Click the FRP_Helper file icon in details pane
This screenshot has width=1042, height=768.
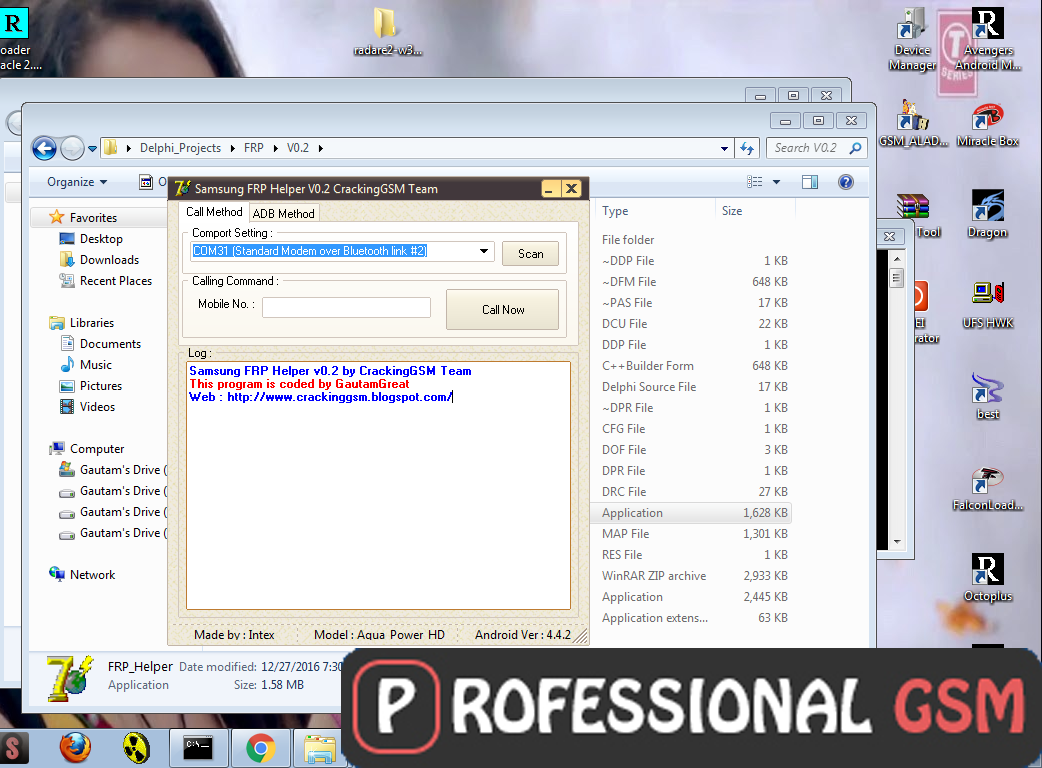tap(69, 677)
